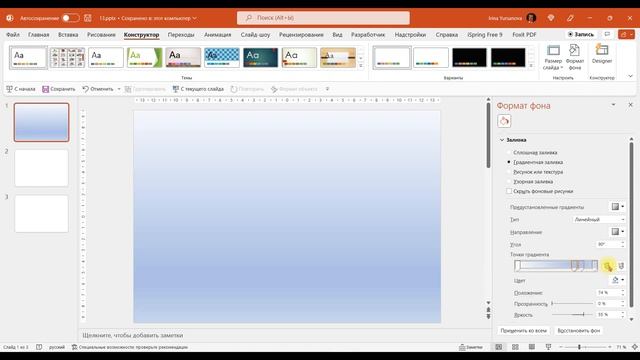Image resolution: width=640 pixels, height=360 pixels.
Task: Open the Цвет color dropdown
Action: 617,280
